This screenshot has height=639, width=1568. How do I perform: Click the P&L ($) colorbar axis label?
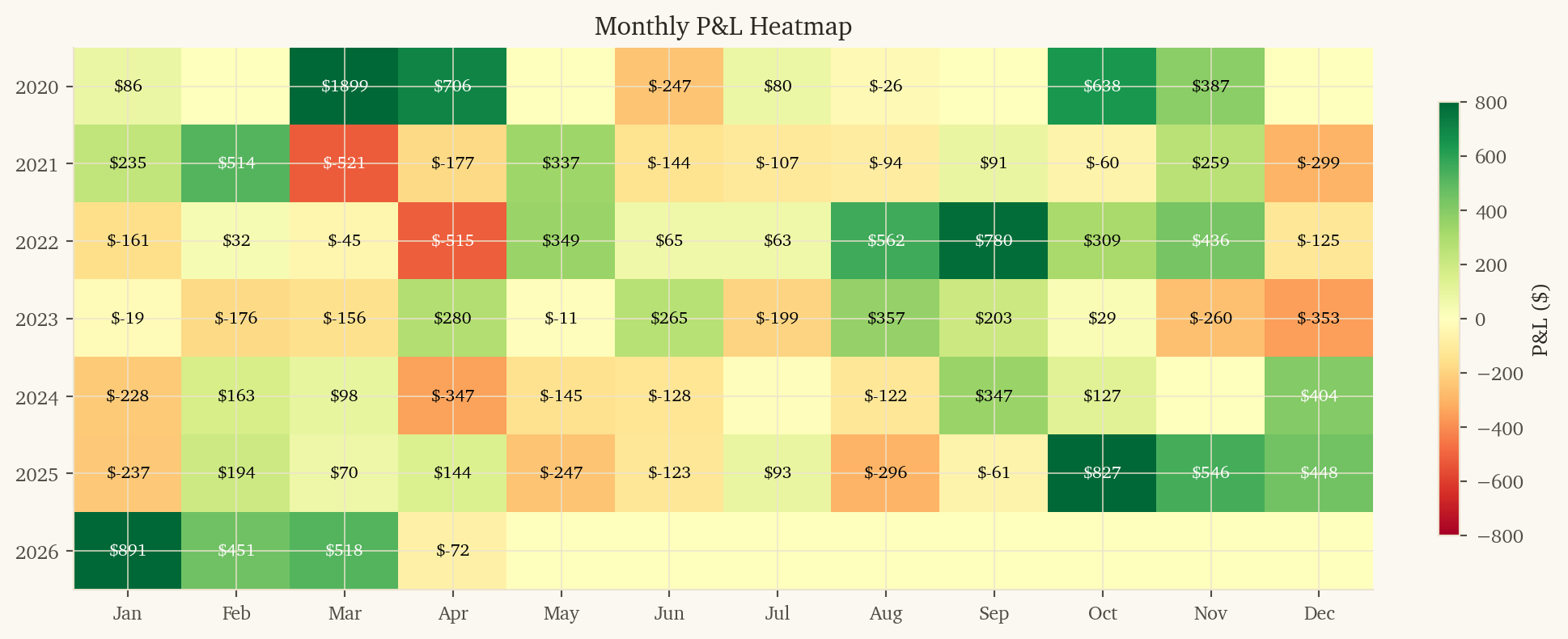click(1540, 320)
